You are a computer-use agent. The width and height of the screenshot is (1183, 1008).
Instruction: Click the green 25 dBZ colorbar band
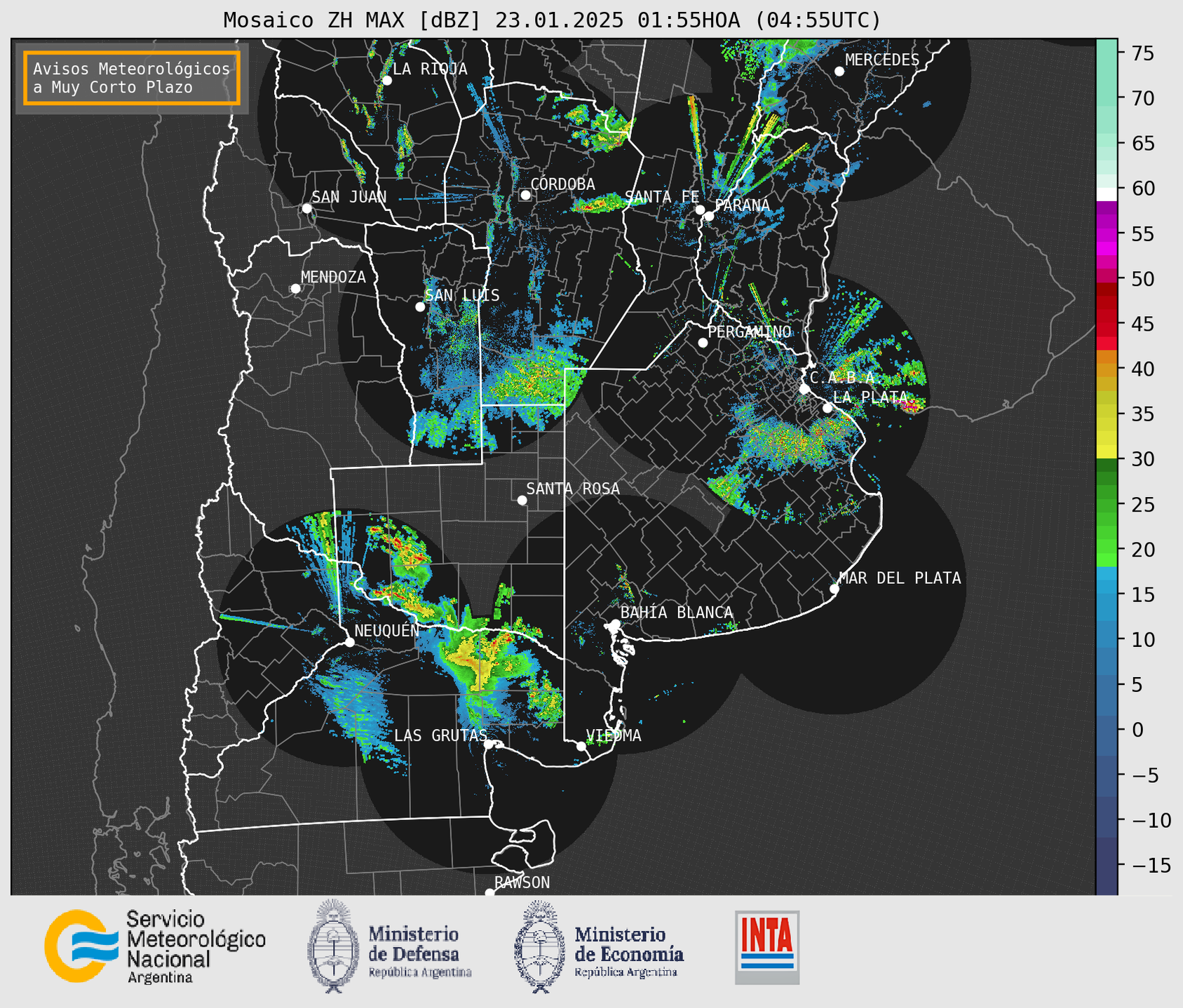click(1107, 505)
